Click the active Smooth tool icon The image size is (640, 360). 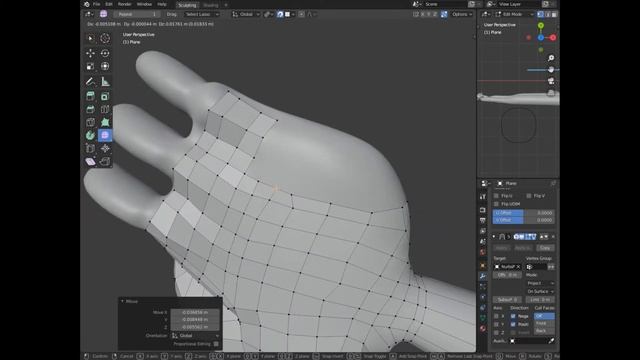pyautogui.click(x=105, y=135)
